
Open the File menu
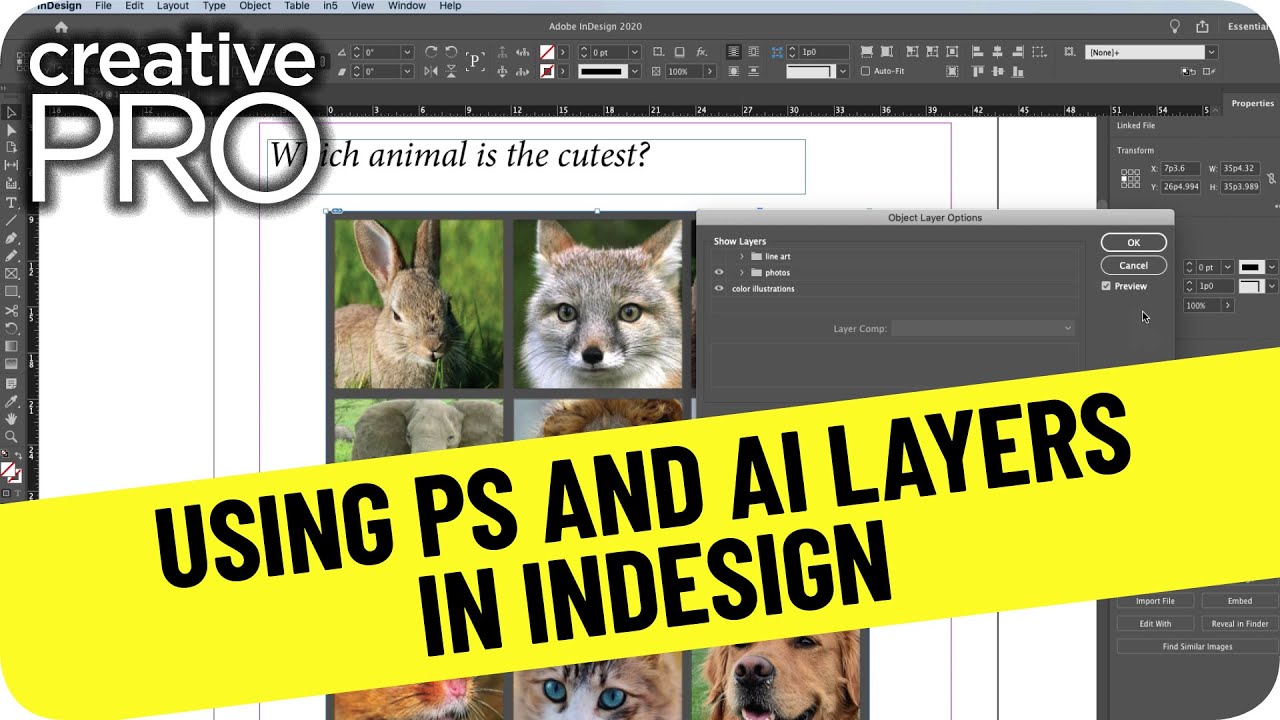[x=103, y=6]
